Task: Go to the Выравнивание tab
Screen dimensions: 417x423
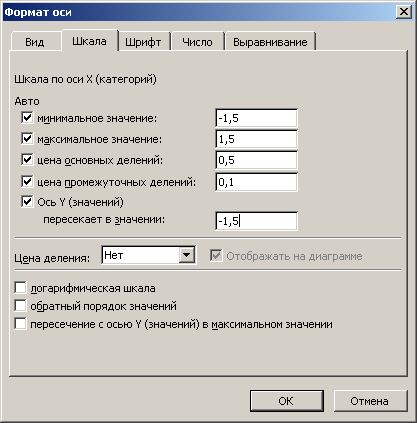Action: (x=270, y=42)
